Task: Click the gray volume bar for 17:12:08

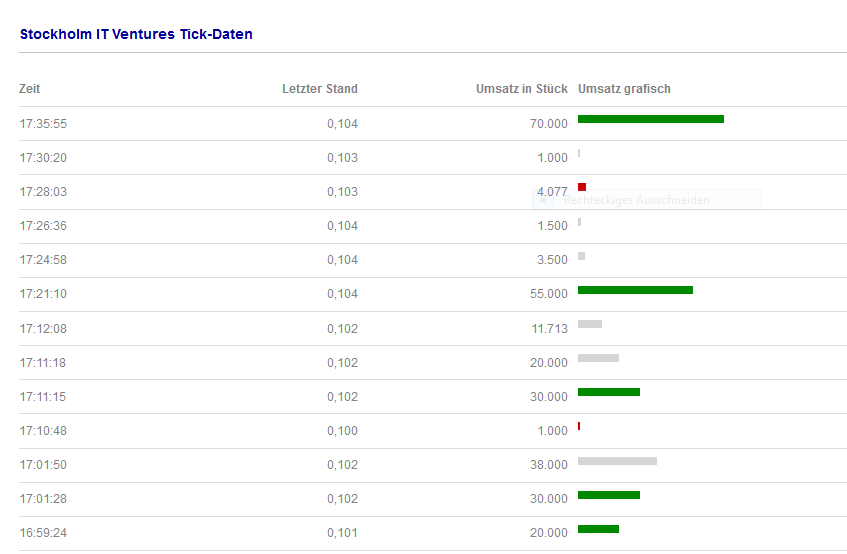Action: 590,324
